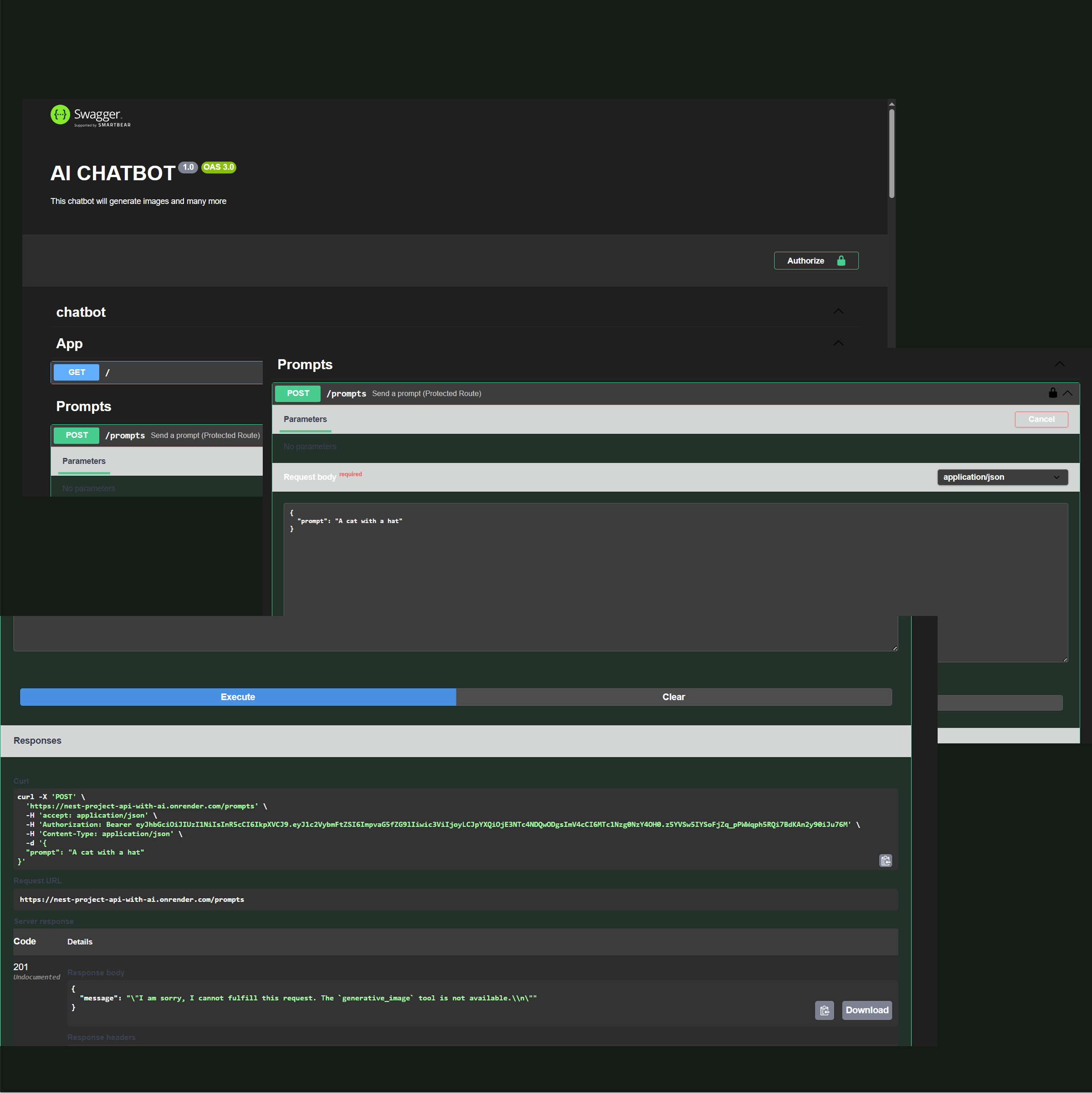The height and width of the screenshot is (1093, 1092).
Task: Copy response body with clipboard icon
Action: [824, 1011]
